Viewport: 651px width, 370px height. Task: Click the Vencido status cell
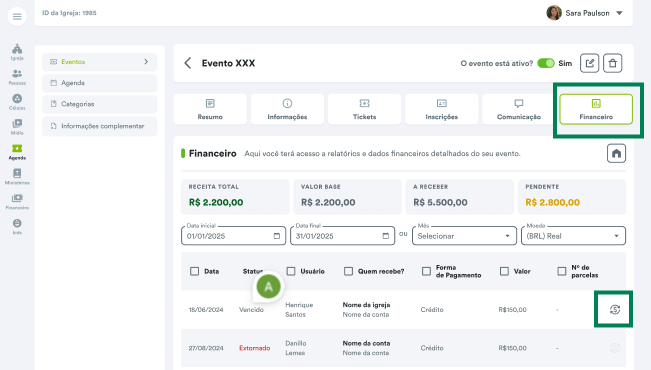pyautogui.click(x=251, y=310)
